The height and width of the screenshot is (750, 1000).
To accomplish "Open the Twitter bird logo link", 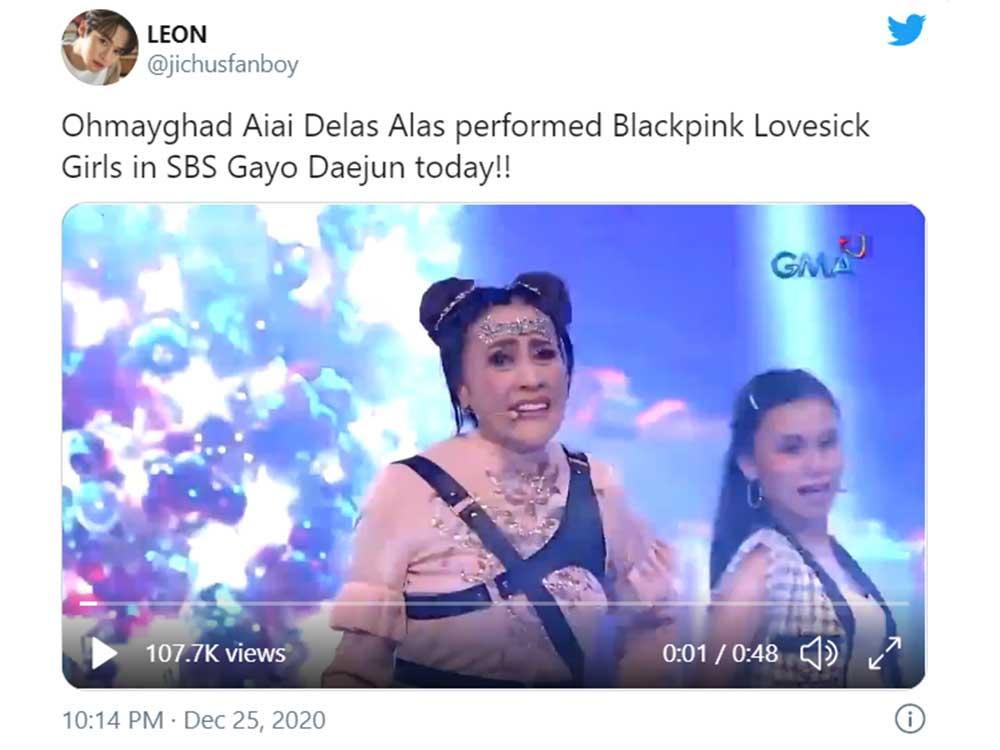I will point(906,30).
